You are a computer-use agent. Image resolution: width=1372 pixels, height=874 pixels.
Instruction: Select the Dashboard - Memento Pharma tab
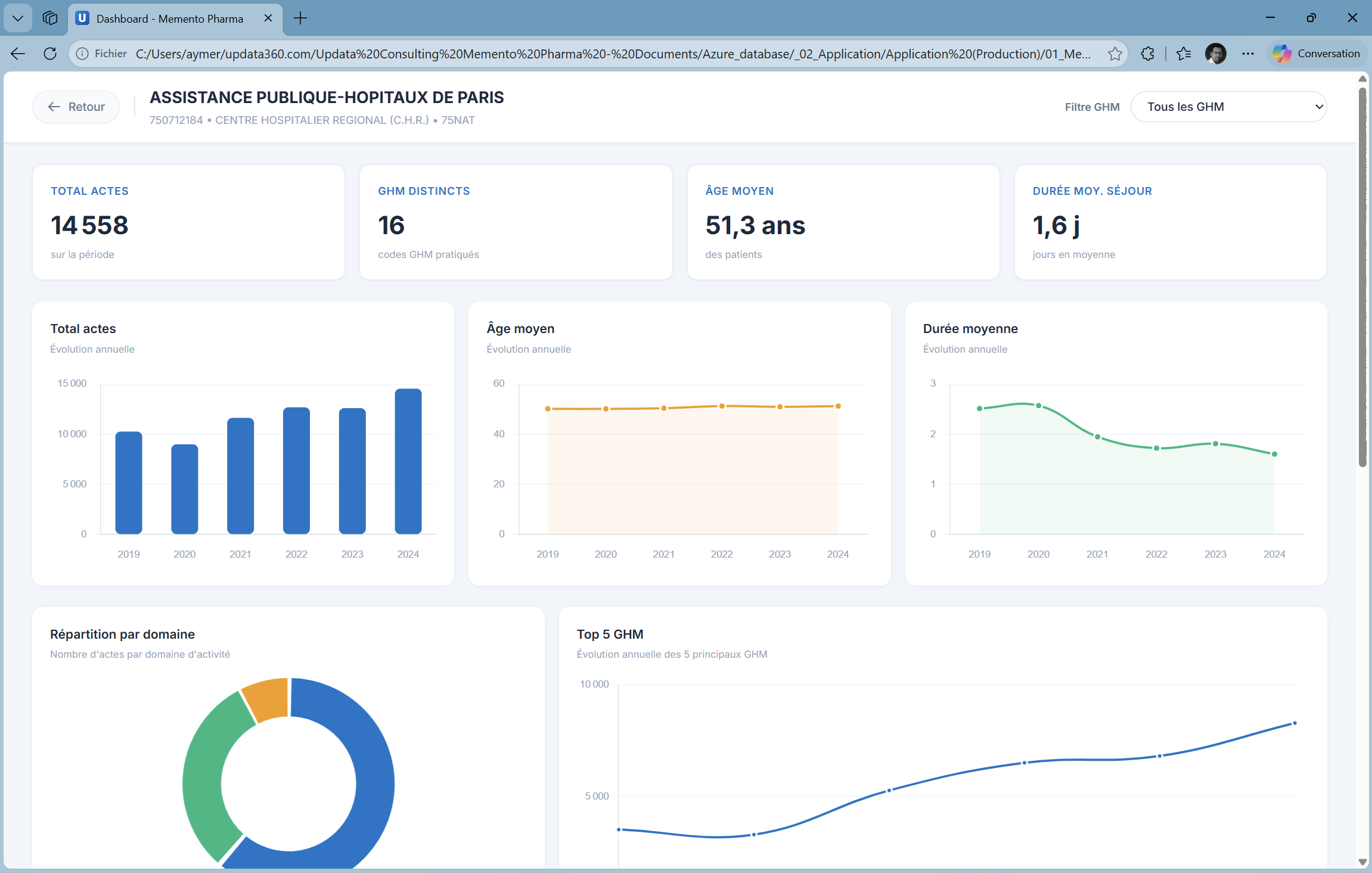pos(169,18)
